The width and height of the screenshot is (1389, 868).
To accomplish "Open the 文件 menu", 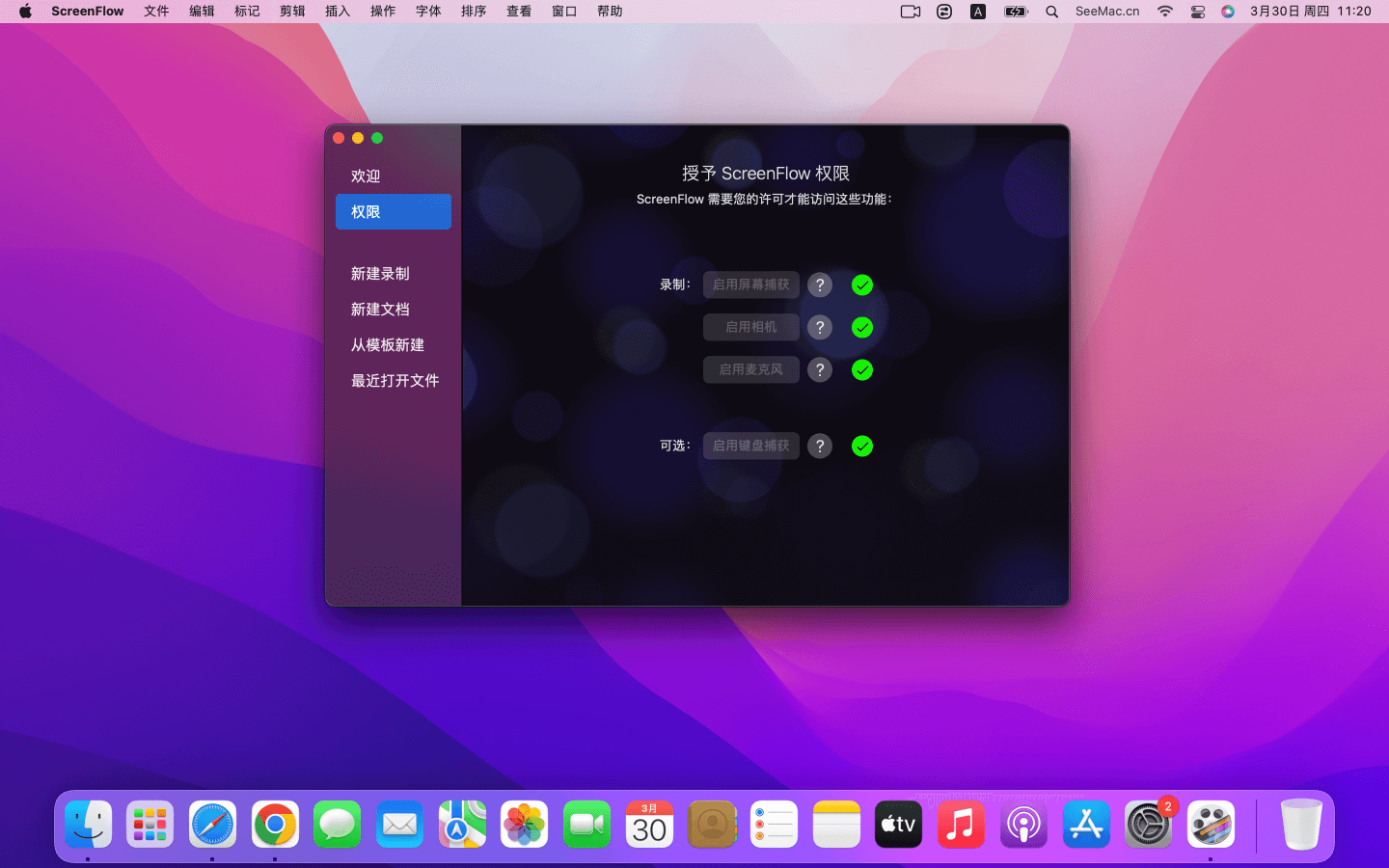I will click(156, 12).
